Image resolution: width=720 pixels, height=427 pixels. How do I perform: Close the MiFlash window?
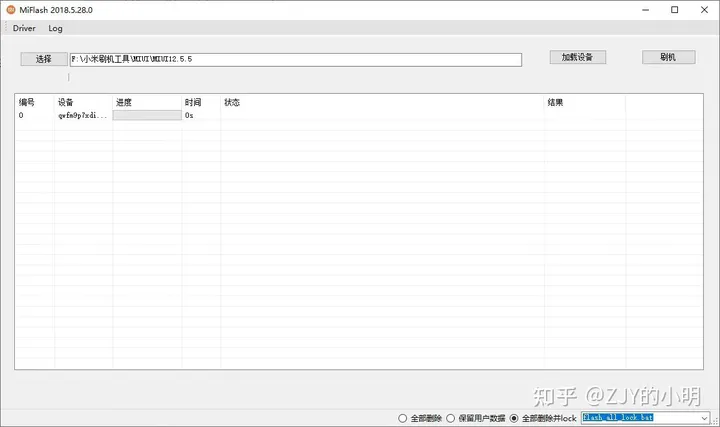click(704, 10)
